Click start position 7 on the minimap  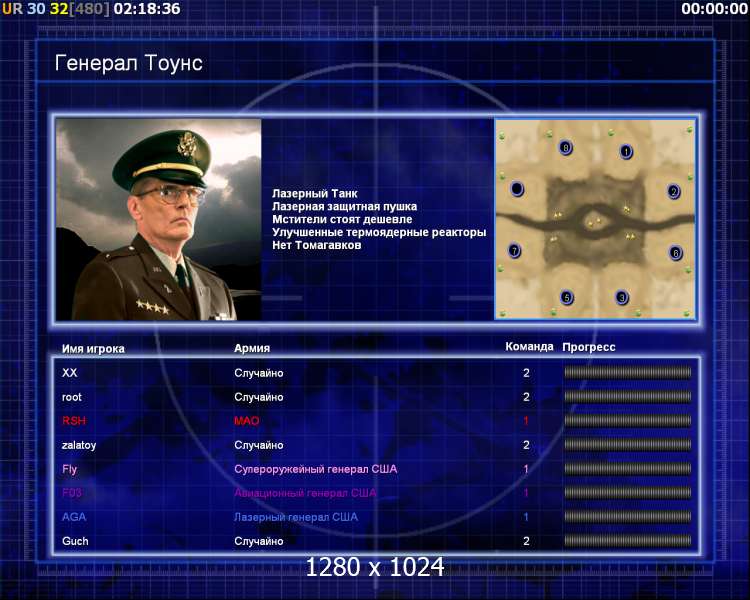pos(514,250)
